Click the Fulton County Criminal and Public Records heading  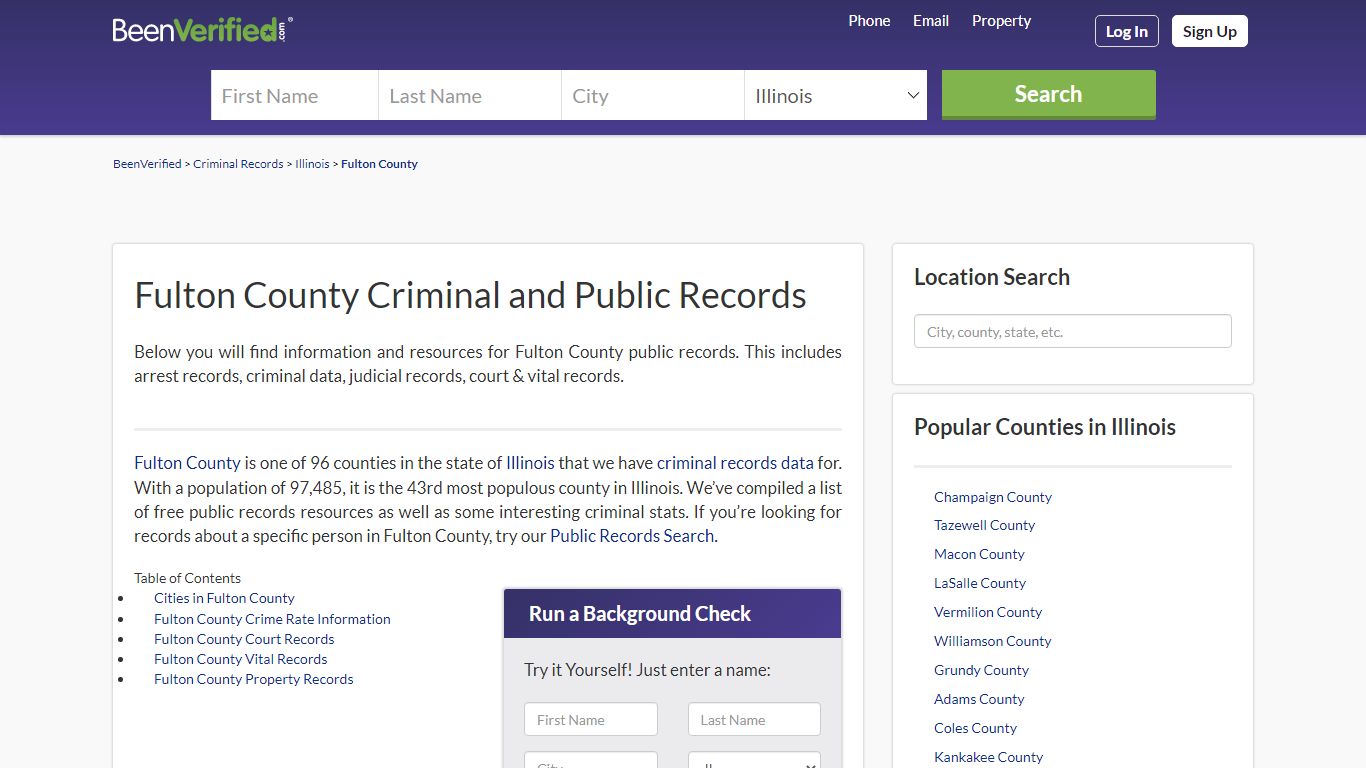(x=470, y=295)
